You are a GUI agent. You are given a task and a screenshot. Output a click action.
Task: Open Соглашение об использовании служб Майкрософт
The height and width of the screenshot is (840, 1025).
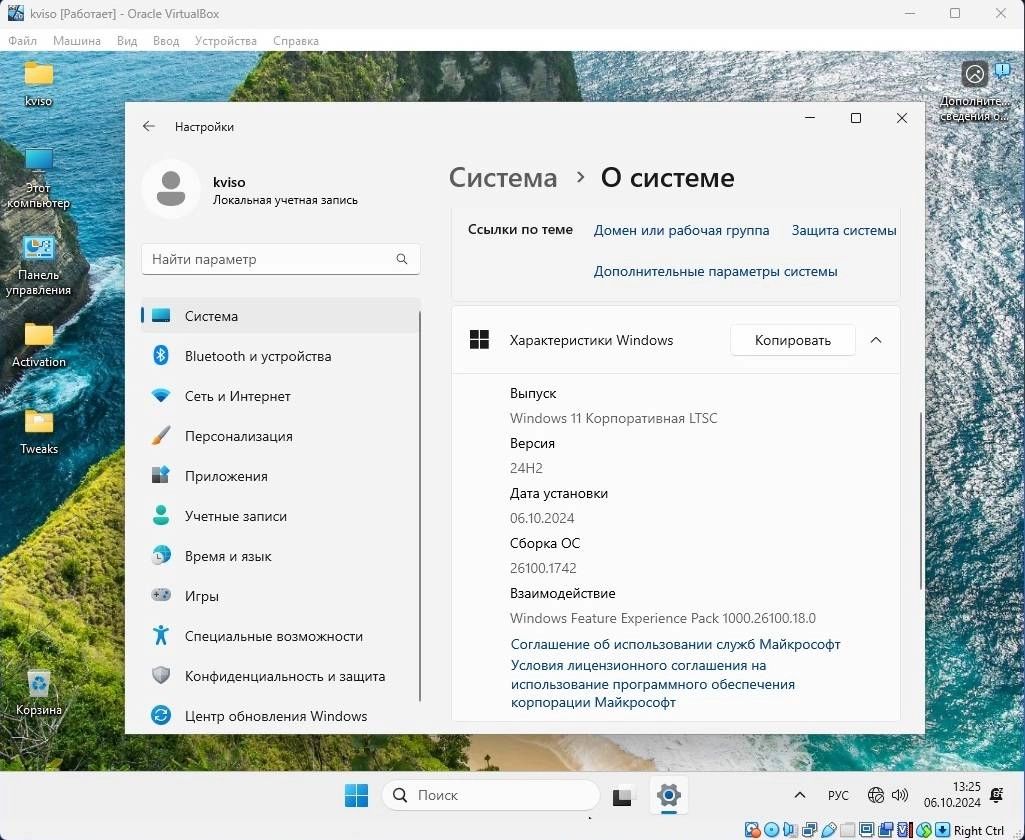(x=675, y=644)
